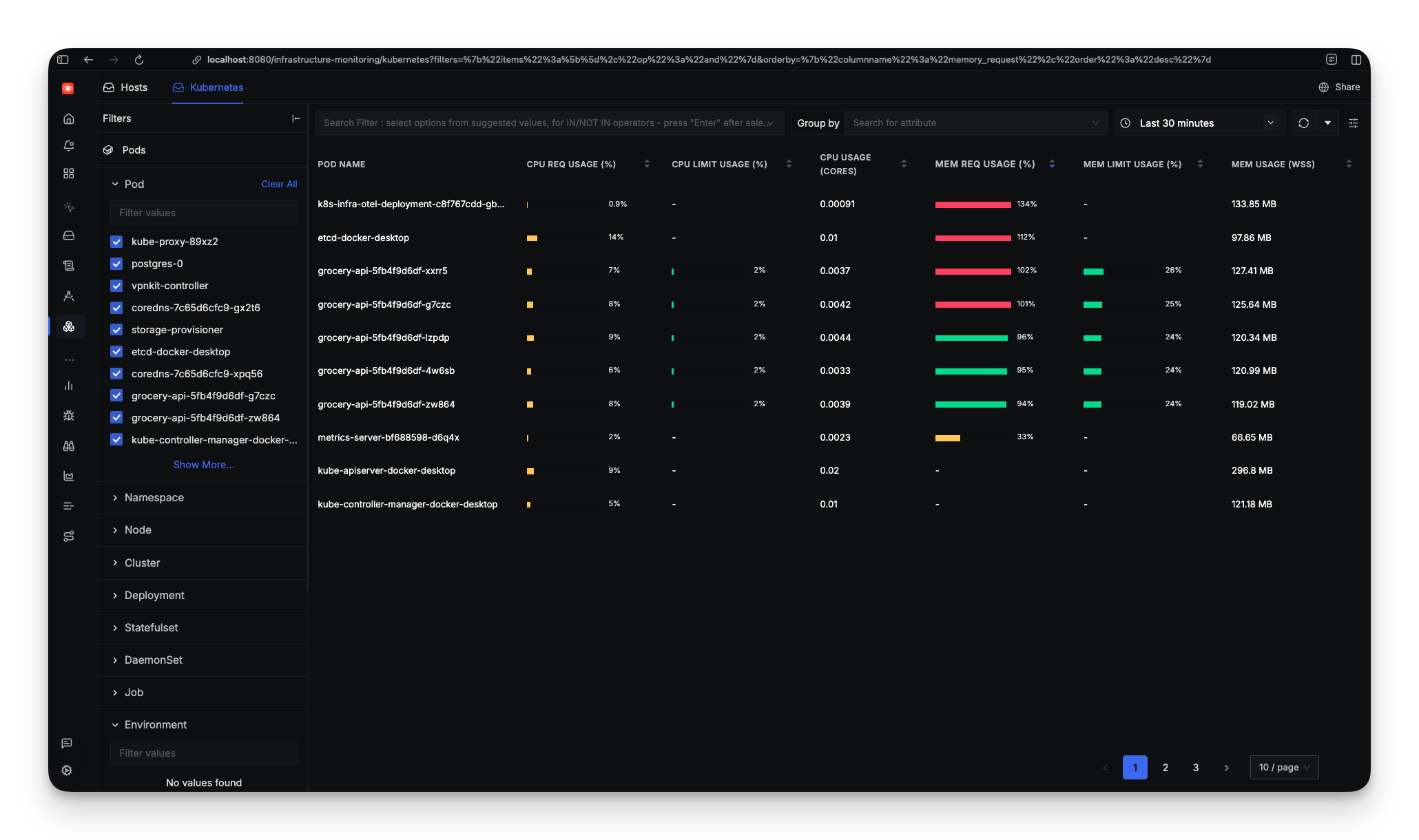Click the refresh icon near the time range
Image resolution: width=1419 pixels, height=840 pixels.
pos(1303,123)
